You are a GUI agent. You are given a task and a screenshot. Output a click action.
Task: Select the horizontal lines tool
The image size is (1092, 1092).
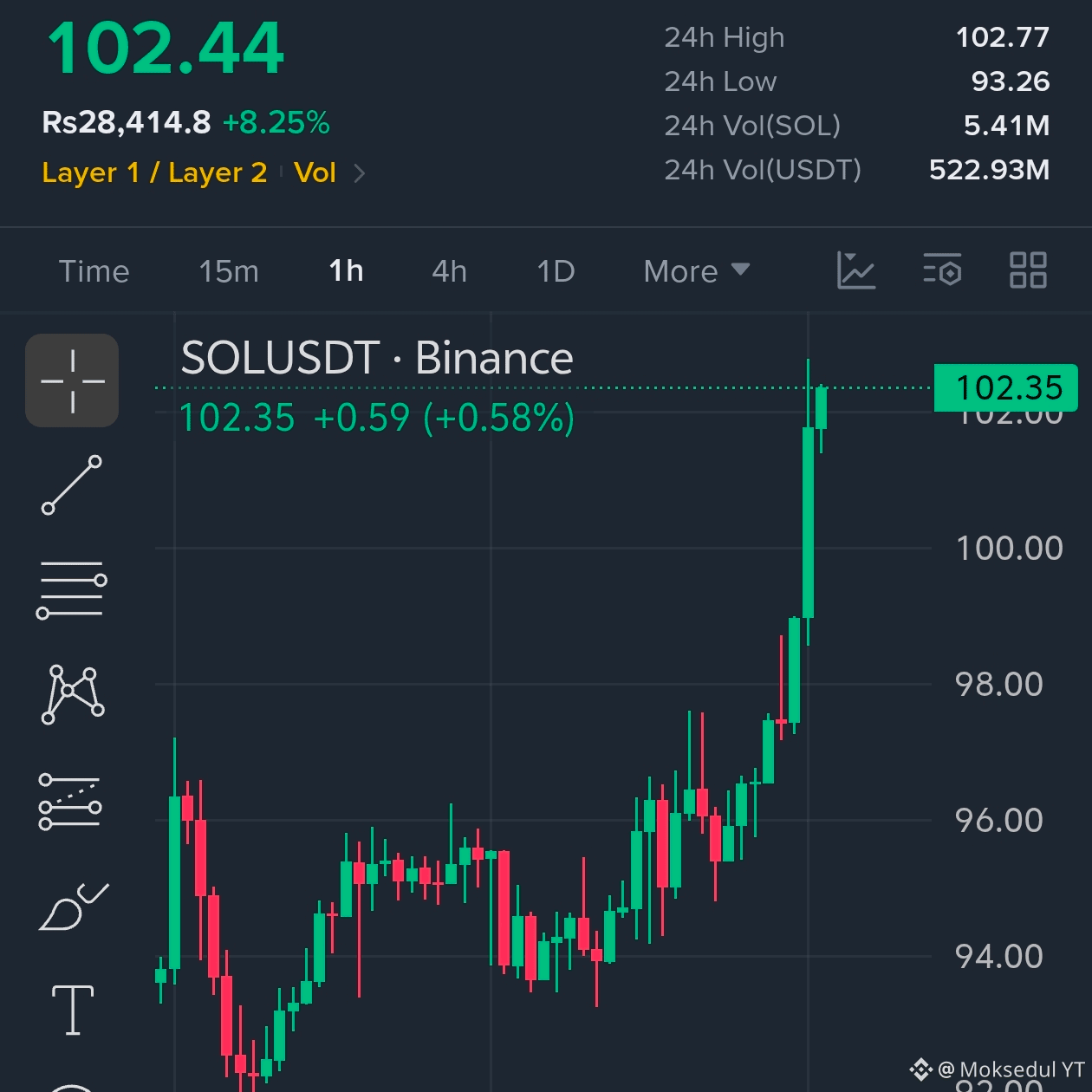pos(72,589)
